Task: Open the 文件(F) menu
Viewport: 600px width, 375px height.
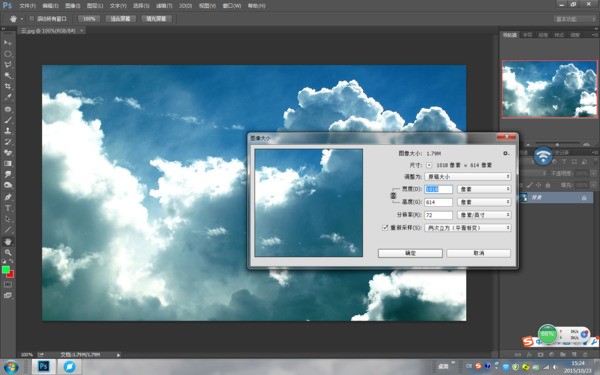Action: 28,6
